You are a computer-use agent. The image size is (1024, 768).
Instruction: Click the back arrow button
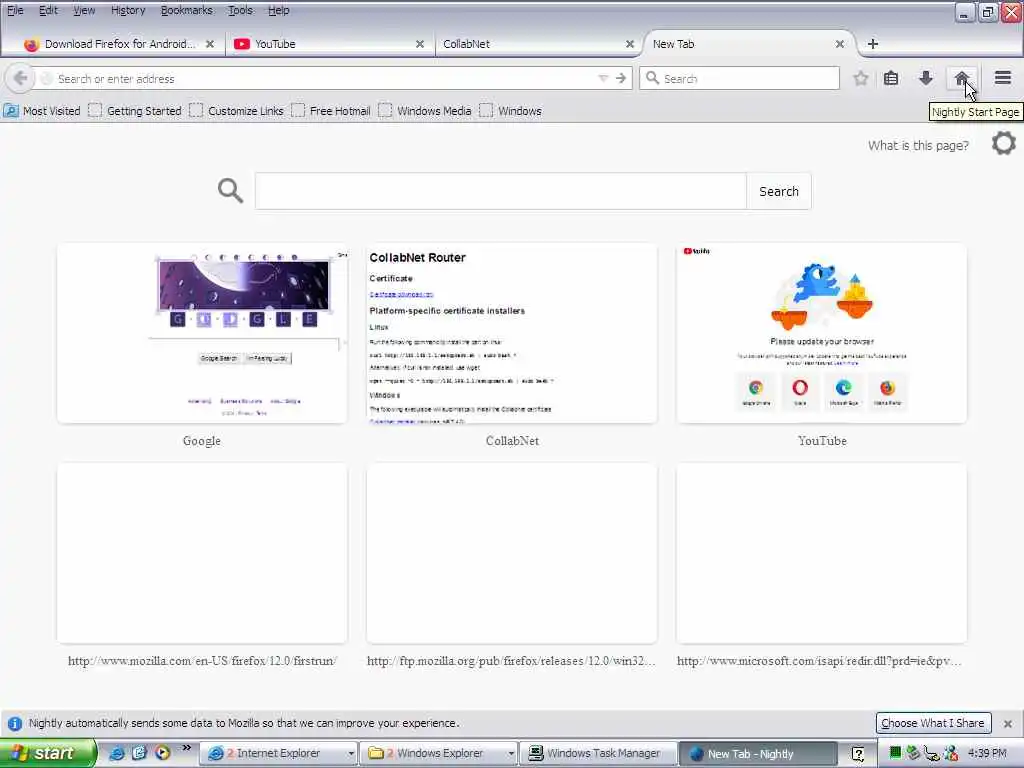pyautogui.click(x=20, y=78)
